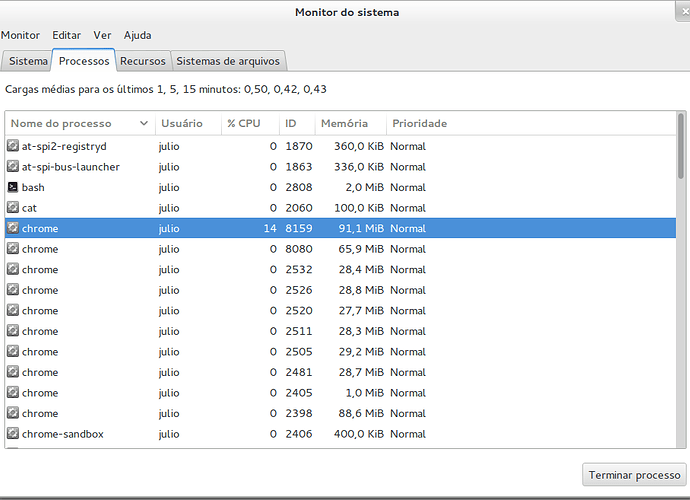Viewport: 690px width, 500px height.
Task: Click icon of chrome process 2398
Action: pos(13,413)
